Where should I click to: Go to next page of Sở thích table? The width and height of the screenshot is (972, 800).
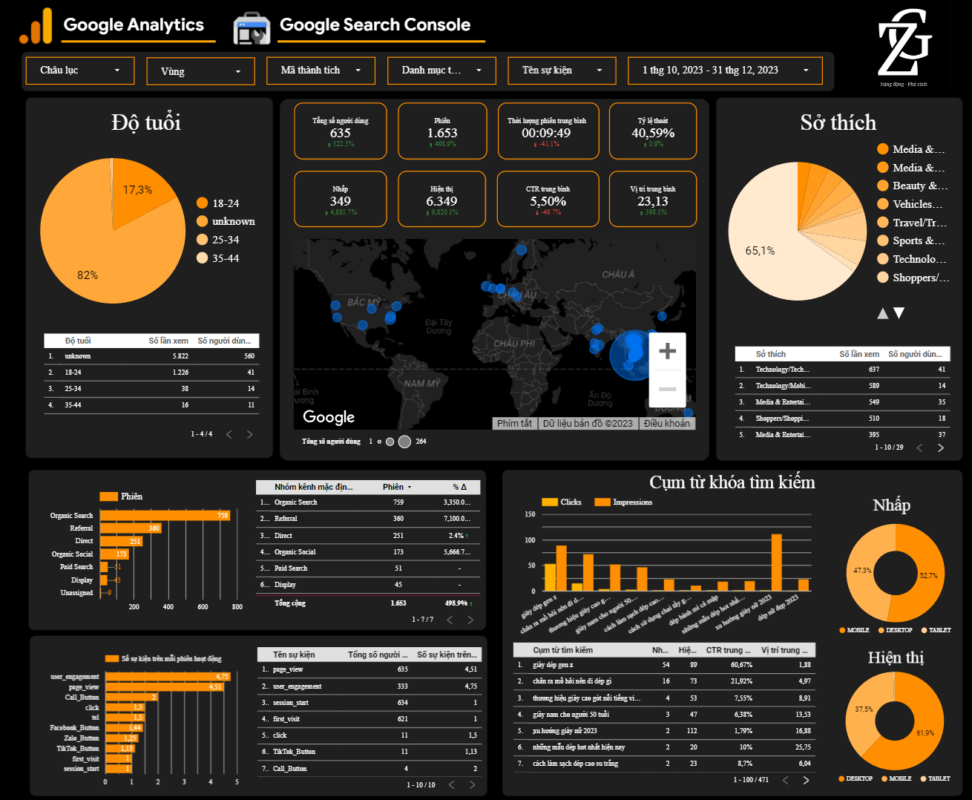[940, 448]
